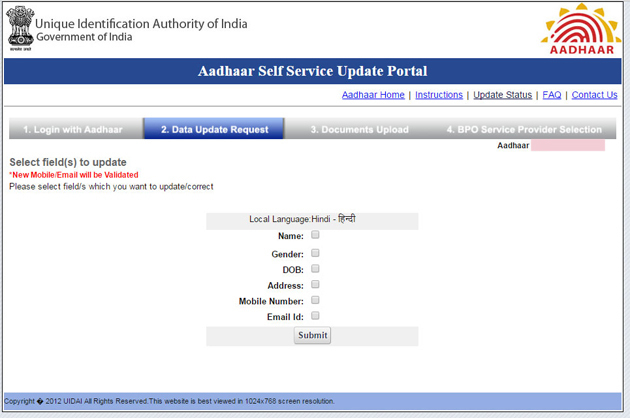Open the Documents Upload step tab

tap(359, 129)
